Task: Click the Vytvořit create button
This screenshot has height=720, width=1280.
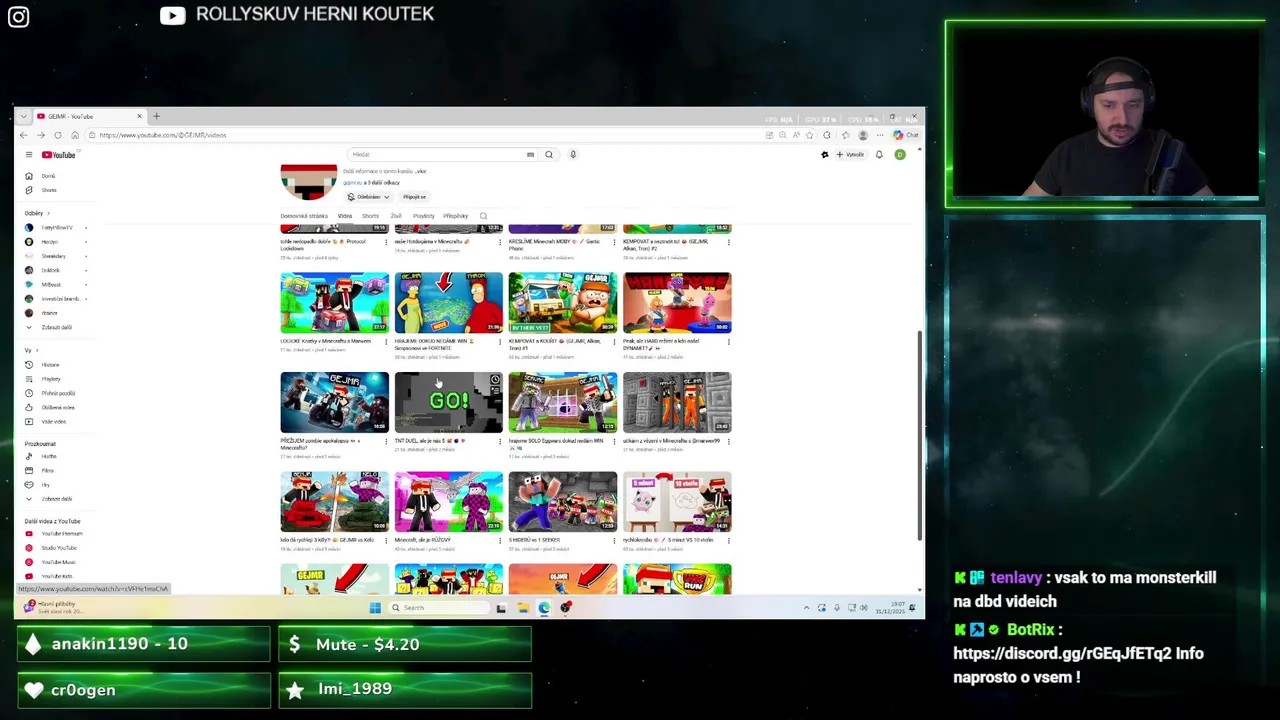Action: (x=851, y=155)
